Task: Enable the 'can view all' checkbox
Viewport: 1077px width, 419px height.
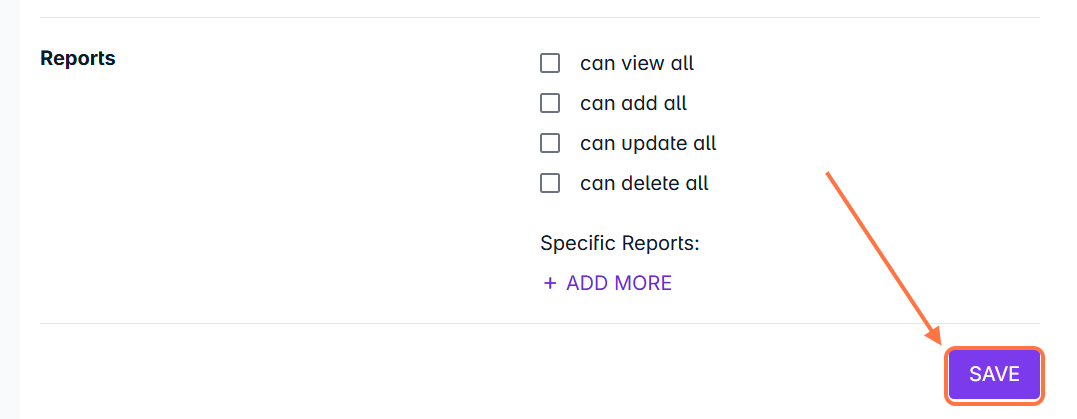Action: [x=550, y=63]
